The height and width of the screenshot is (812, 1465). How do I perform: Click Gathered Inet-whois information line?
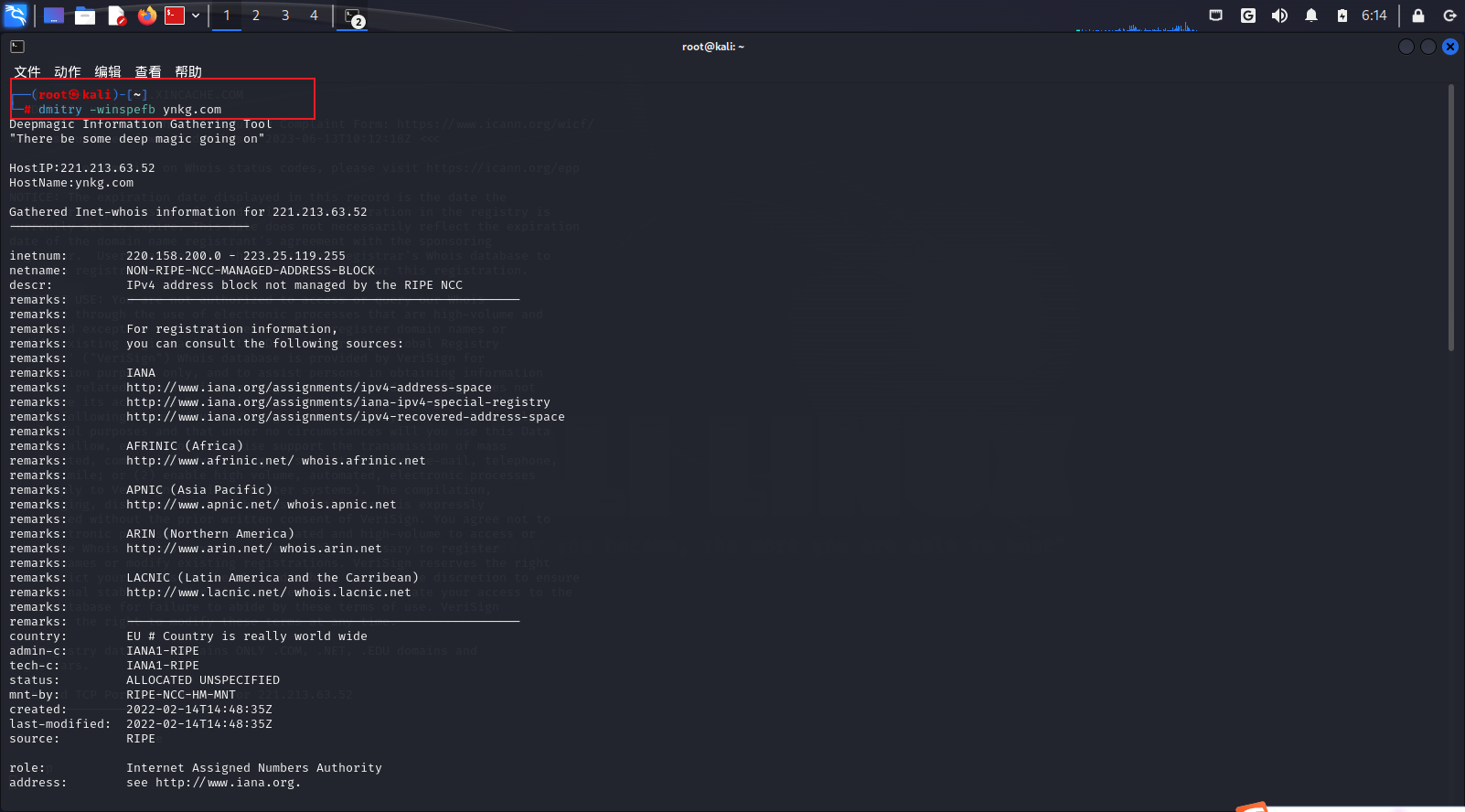(x=188, y=212)
